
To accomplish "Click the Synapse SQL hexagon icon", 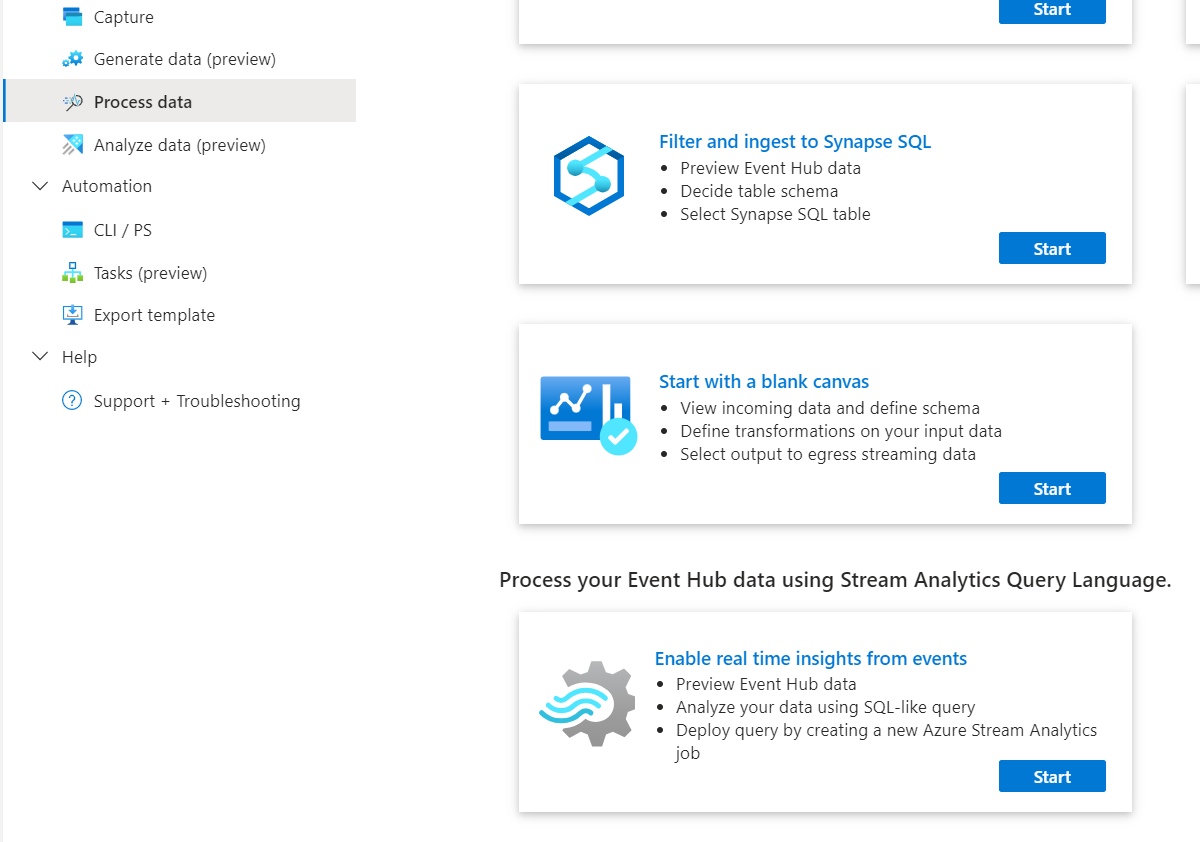I will point(589,176).
